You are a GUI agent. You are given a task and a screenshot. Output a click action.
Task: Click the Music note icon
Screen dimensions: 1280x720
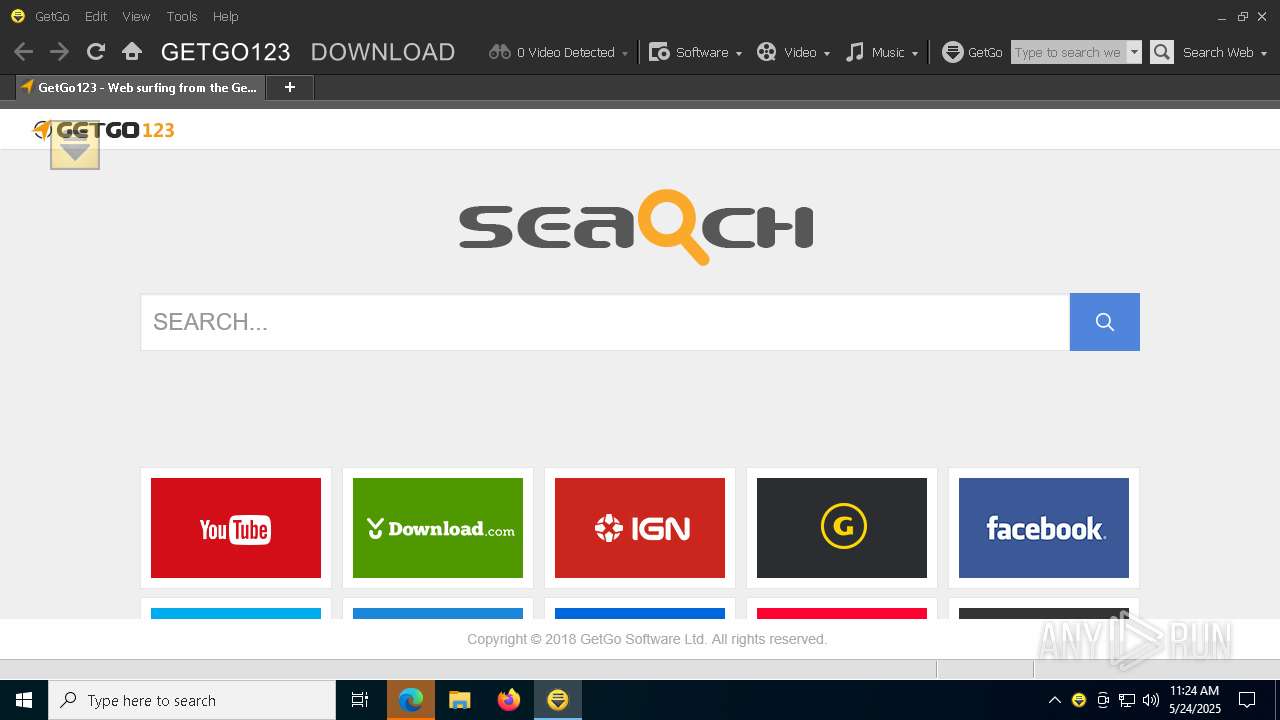[x=855, y=52]
